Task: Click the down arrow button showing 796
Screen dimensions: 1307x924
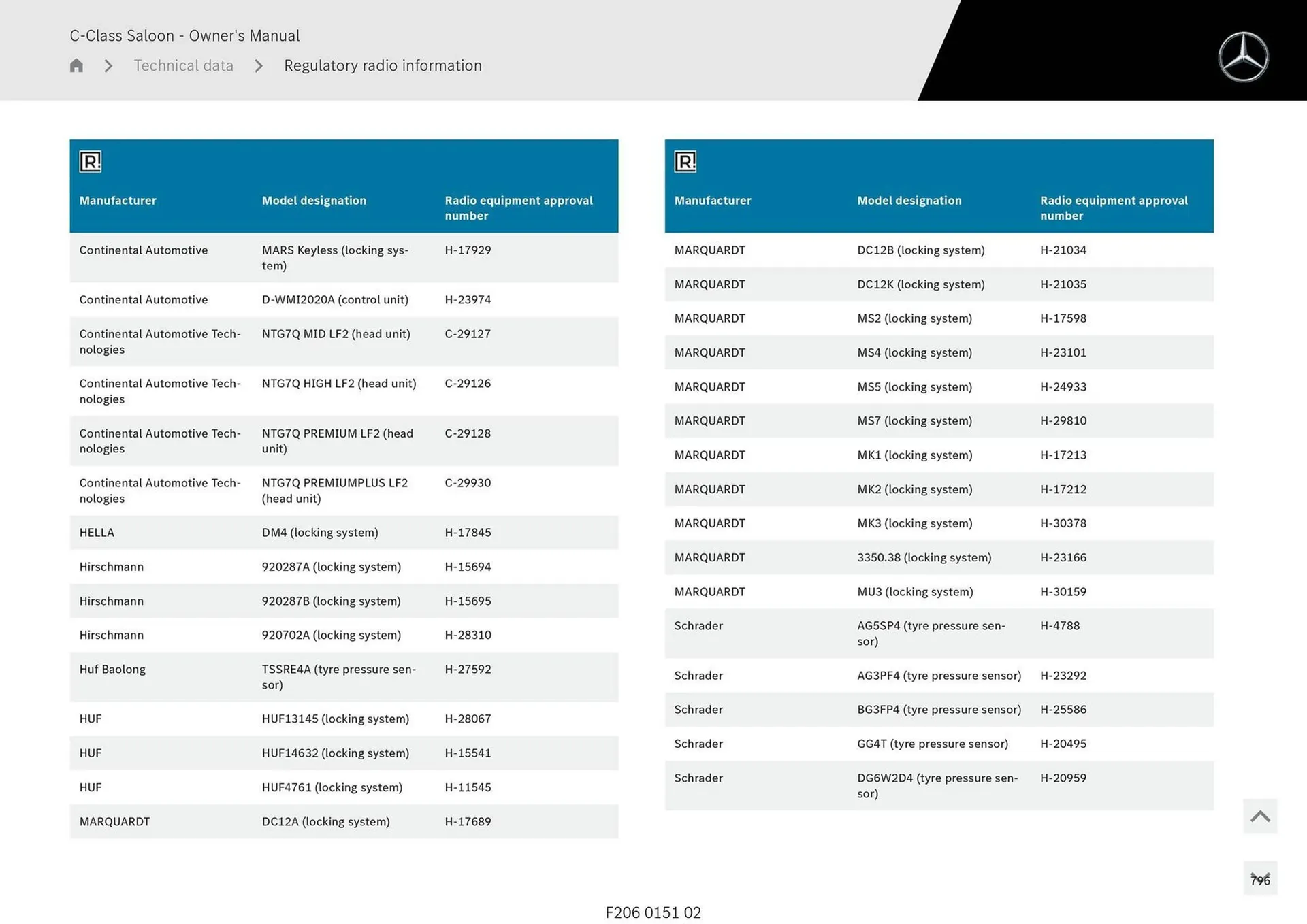Action: coord(1260,879)
